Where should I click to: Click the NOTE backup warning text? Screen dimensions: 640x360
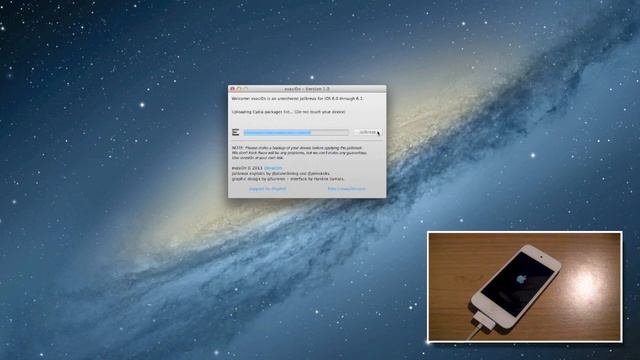click(299, 153)
